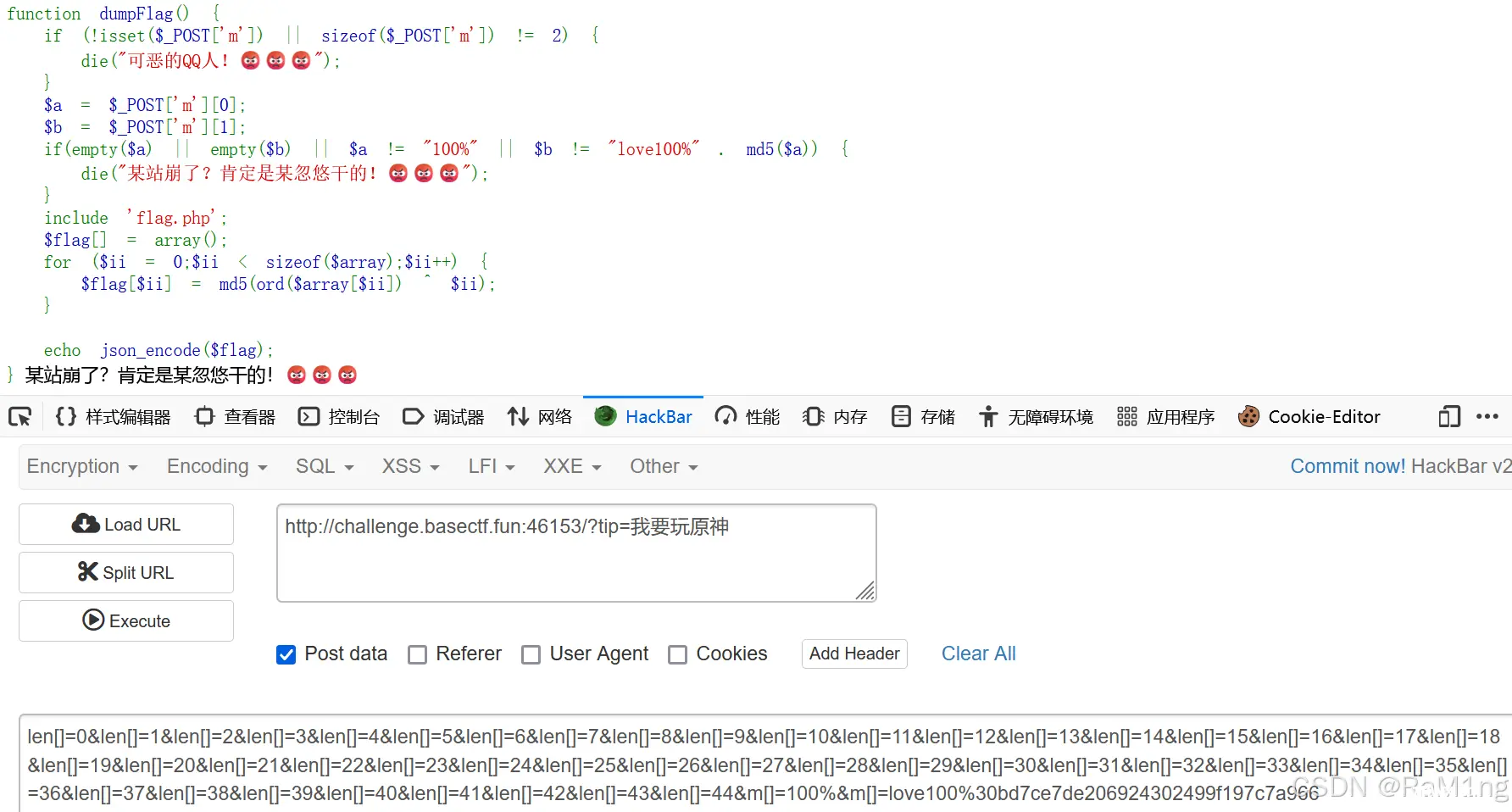Click the Load URL button
This screenshot has width=1512, height=812.
click(126, 525)
